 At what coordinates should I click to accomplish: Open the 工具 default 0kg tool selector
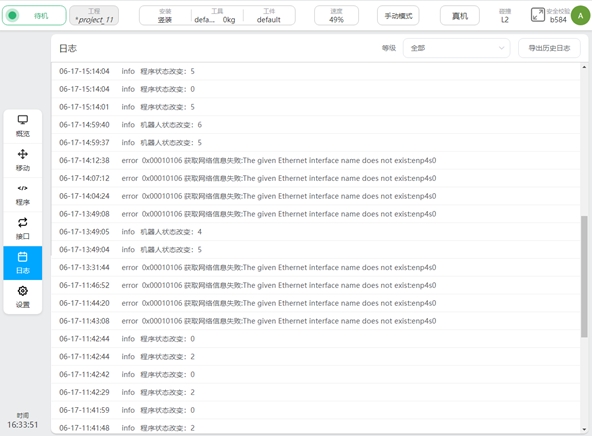pyautogui.click(x=216, y=15)
